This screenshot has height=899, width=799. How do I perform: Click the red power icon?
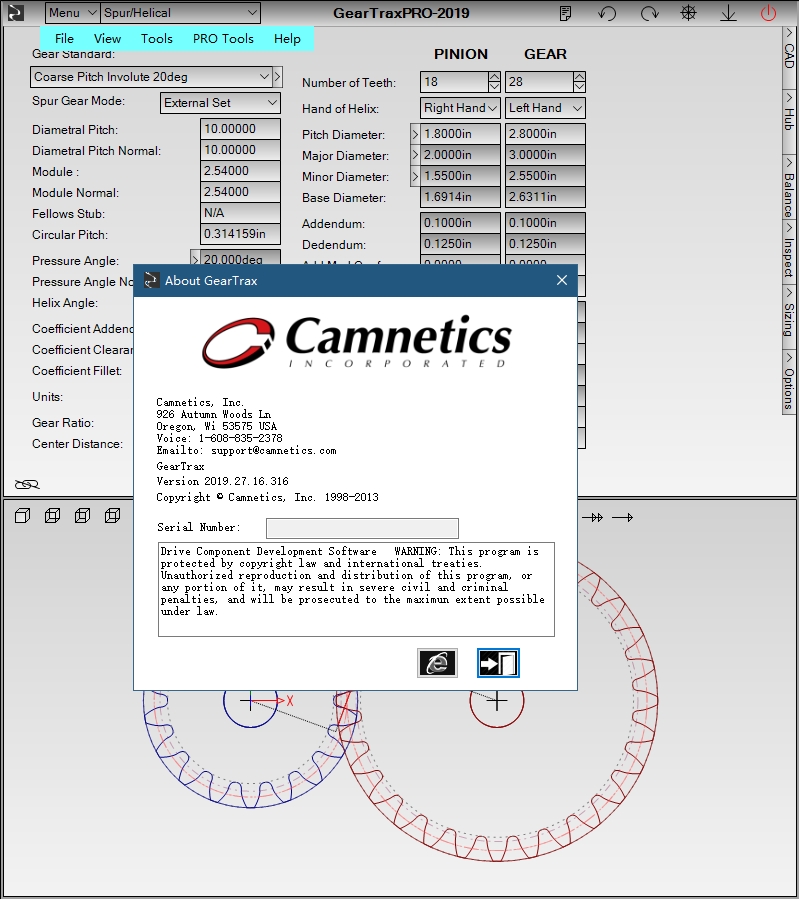(x=768, y=13)
